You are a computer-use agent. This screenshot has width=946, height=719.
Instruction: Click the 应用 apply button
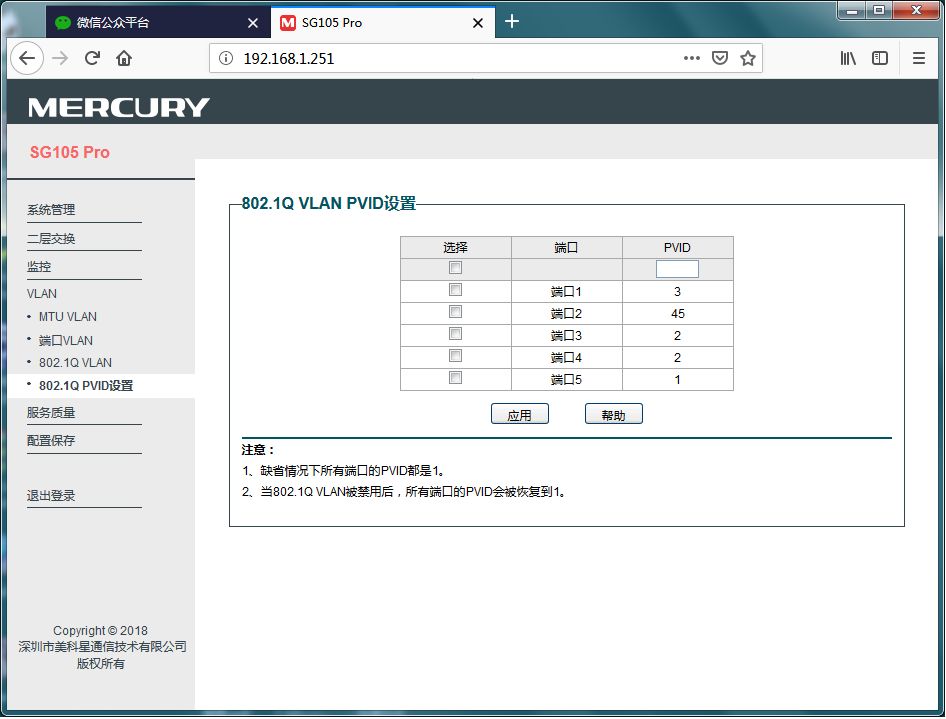(519, 414)
